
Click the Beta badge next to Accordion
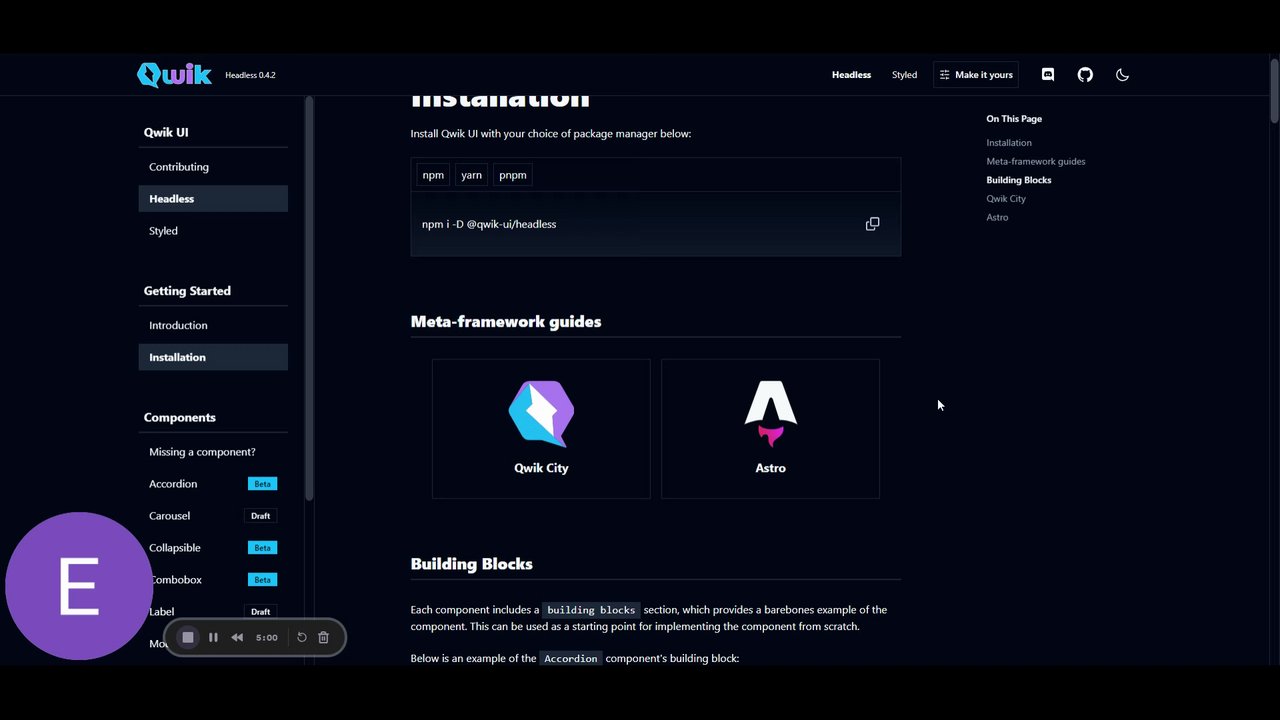(262, 484)
